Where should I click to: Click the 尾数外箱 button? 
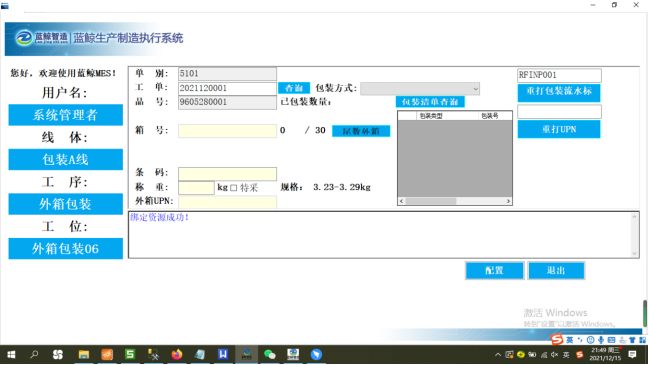tap(361, 131)
